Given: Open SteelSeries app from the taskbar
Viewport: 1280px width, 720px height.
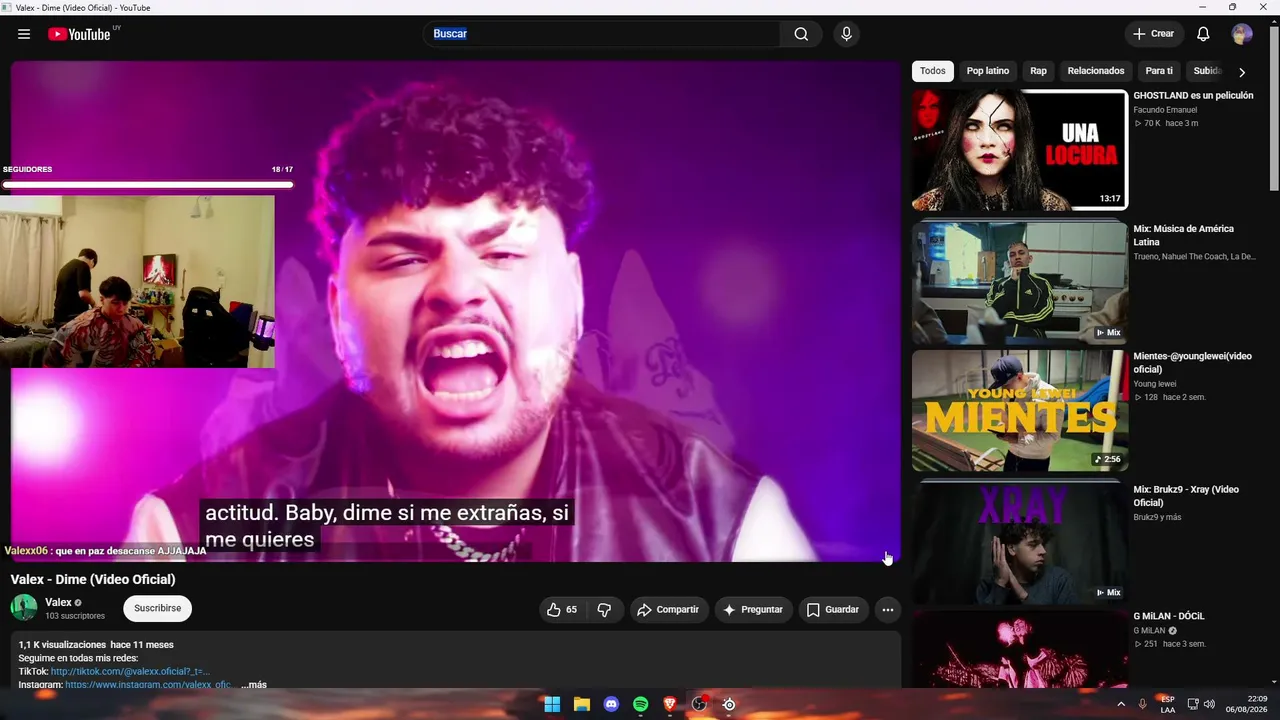Looking at the screenshot, I should tap(729, 704).
